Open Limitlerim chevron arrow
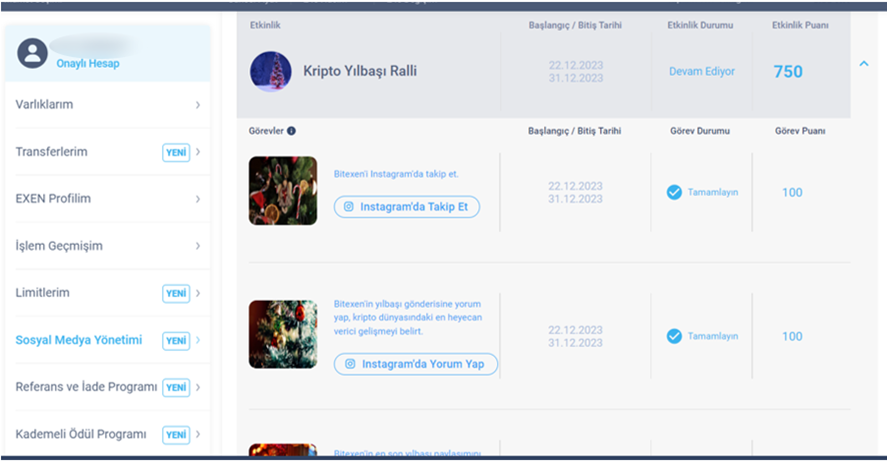Viewport: 887px width, 462px height. (198, 293)
